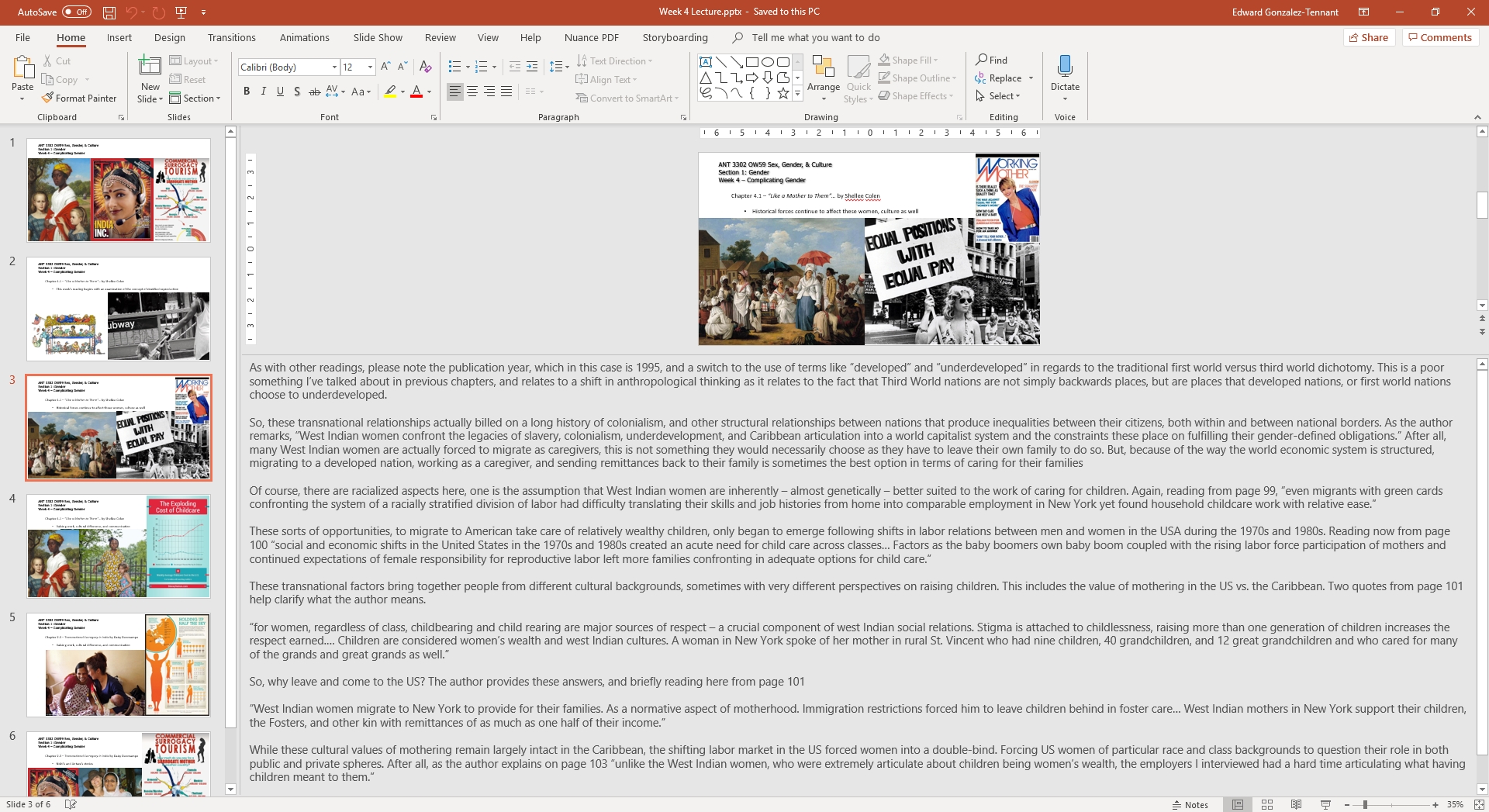Switch to Normal view in status bar
The image size is (1489, 812).
[1238, 805]
